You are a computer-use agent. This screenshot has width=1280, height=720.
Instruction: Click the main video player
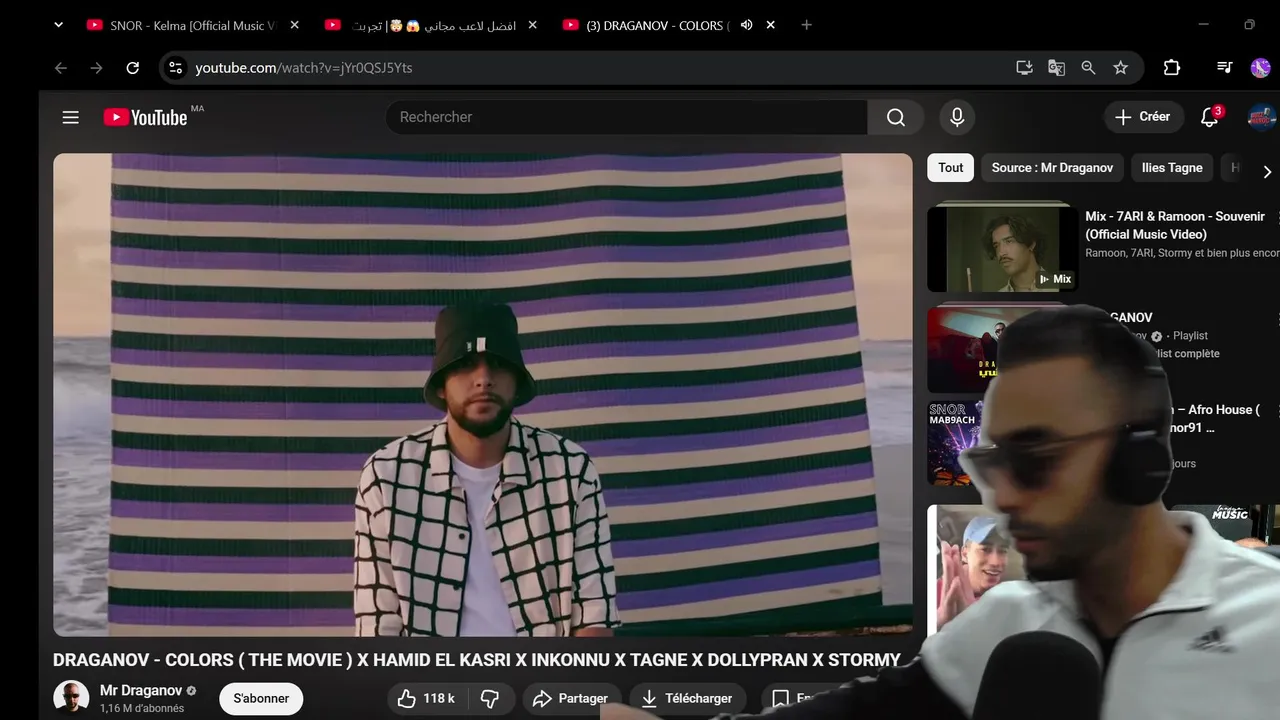pyautogui.click(x=483, y=395)
